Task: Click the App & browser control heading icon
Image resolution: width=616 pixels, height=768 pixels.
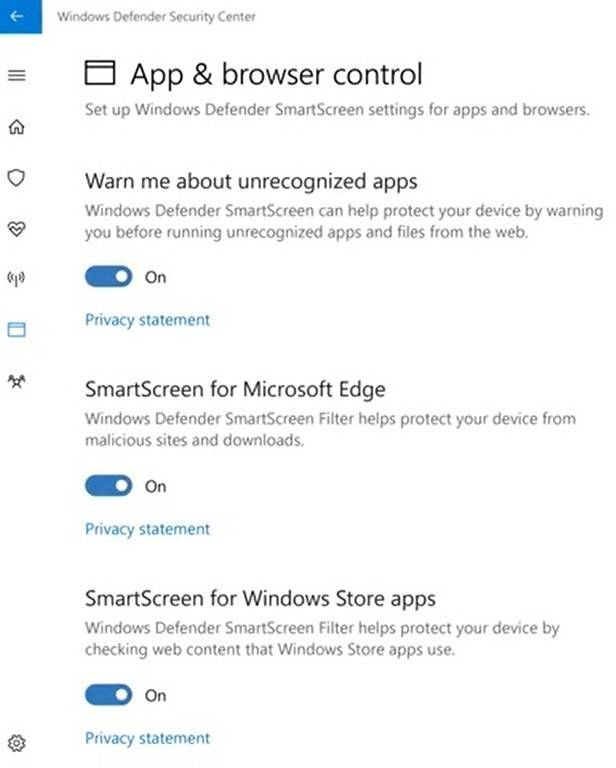Action: (100, 73)
